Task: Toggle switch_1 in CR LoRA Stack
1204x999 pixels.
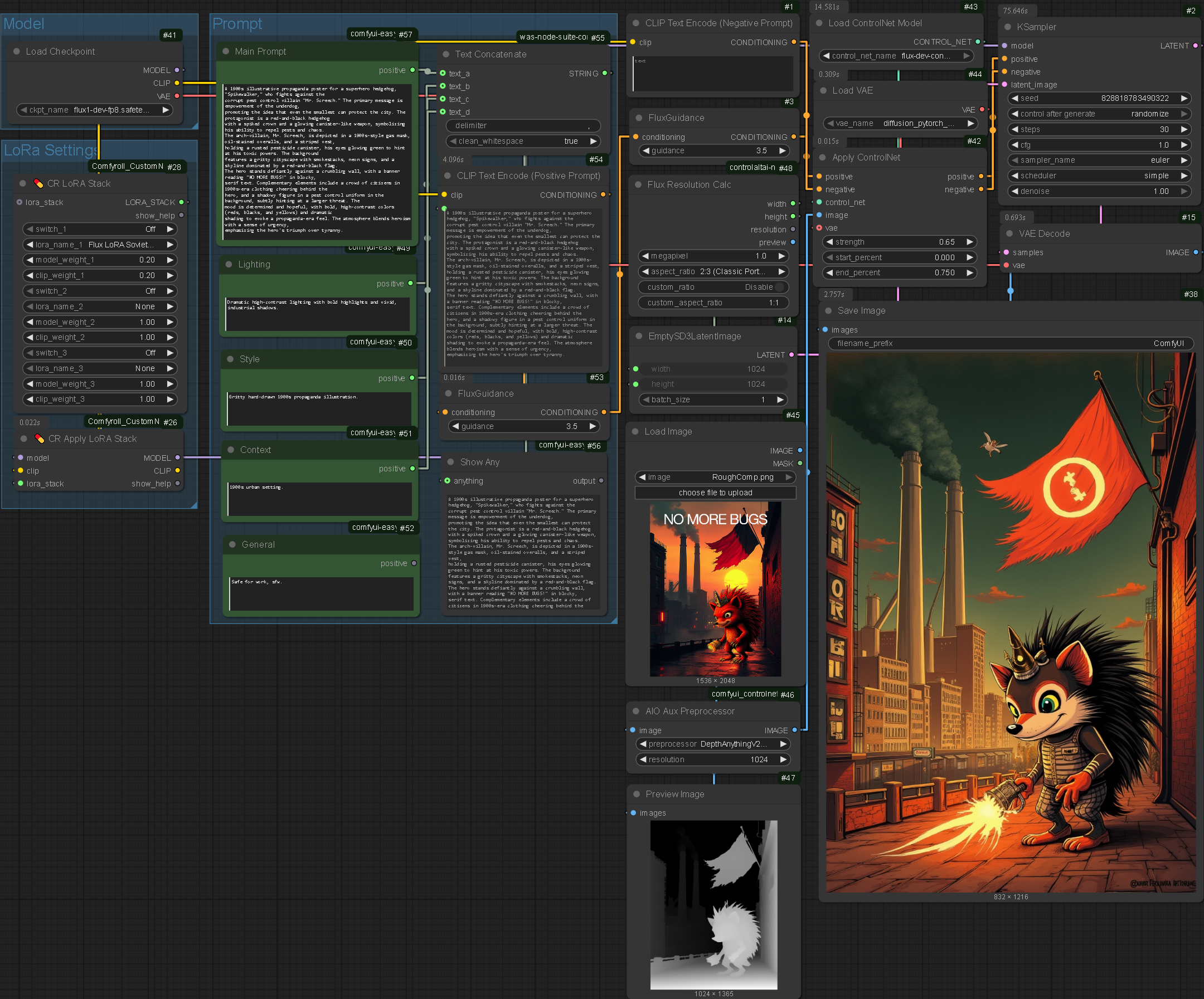Action: tap(100, 229)
